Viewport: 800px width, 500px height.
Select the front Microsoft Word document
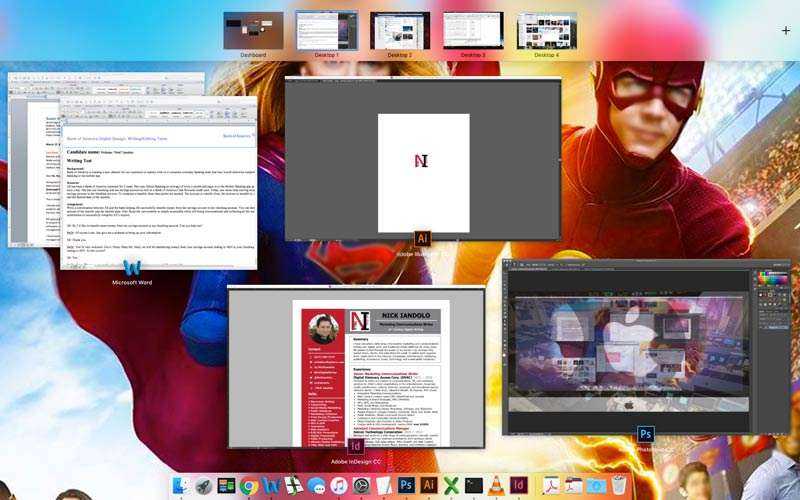tap(159, 183)
